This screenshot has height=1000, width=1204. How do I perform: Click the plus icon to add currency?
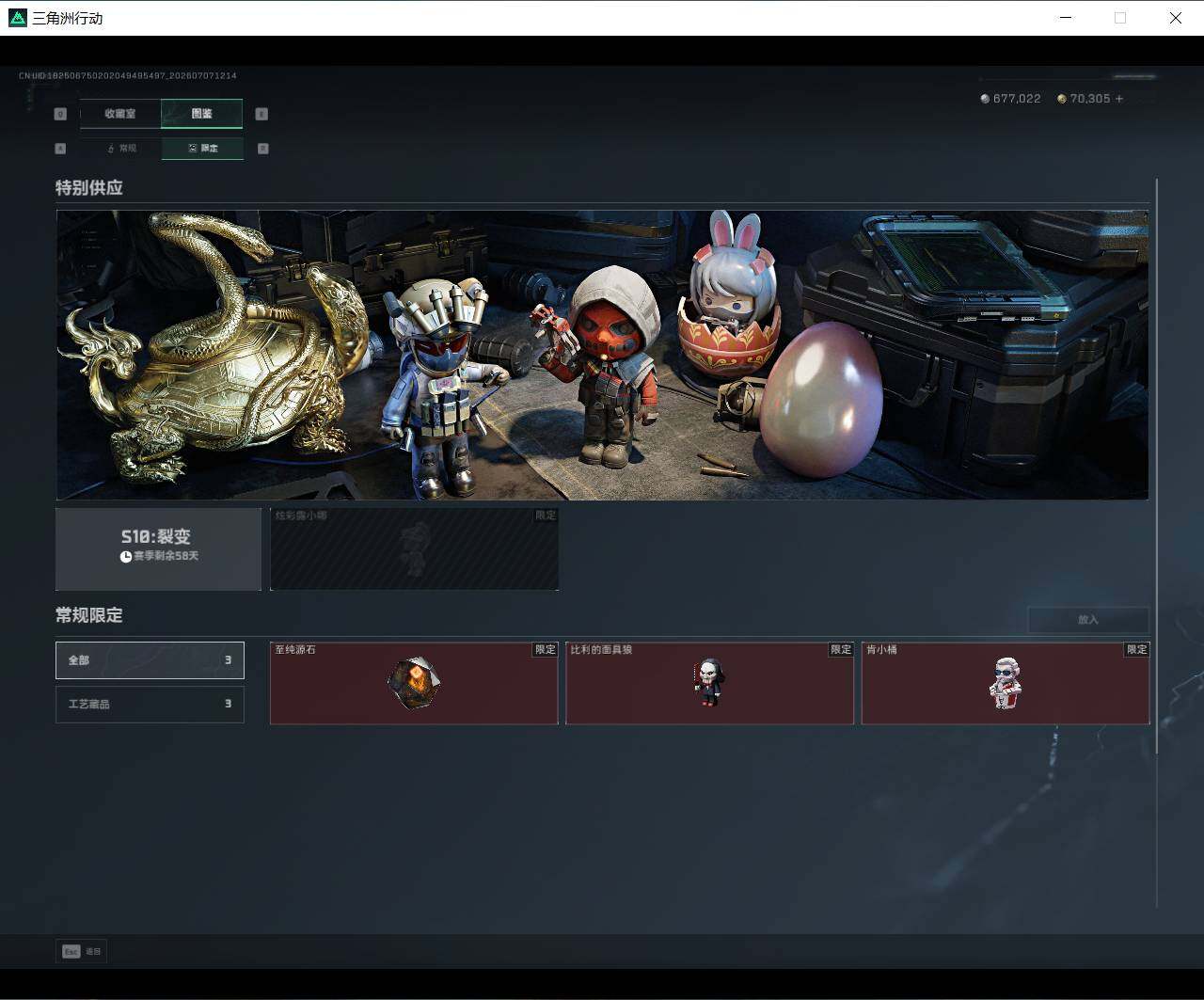1119,99
